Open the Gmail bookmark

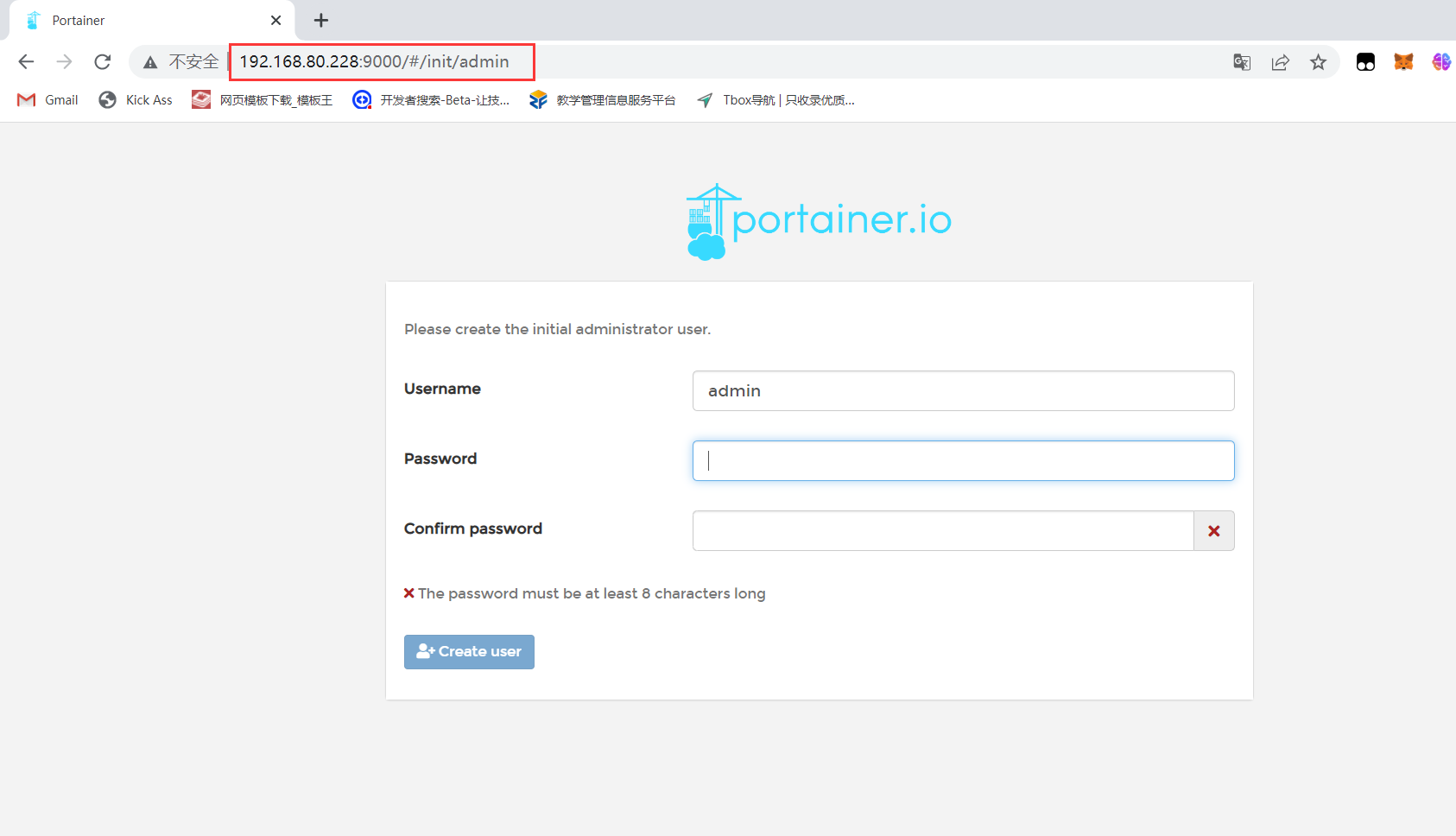tap(48, 100)
